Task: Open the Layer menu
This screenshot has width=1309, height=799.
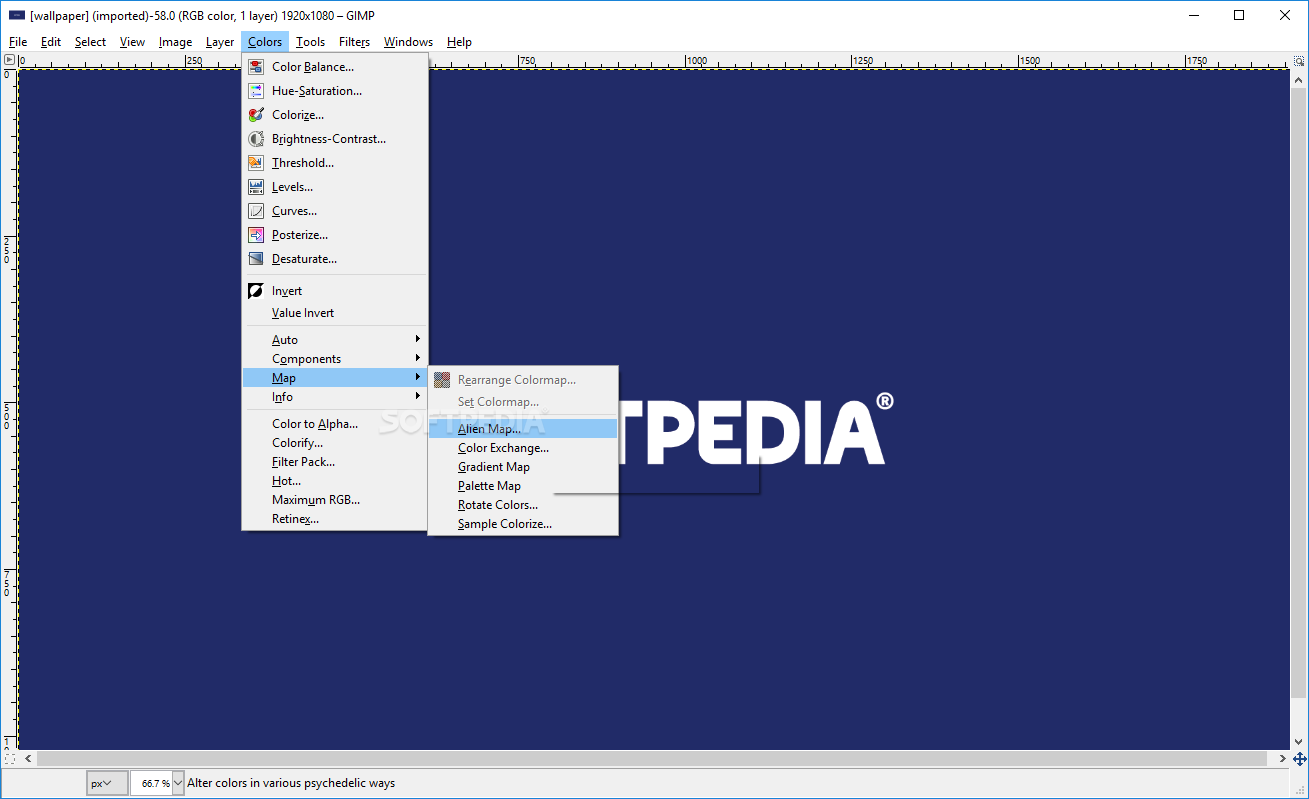Action: pos(220,42)
